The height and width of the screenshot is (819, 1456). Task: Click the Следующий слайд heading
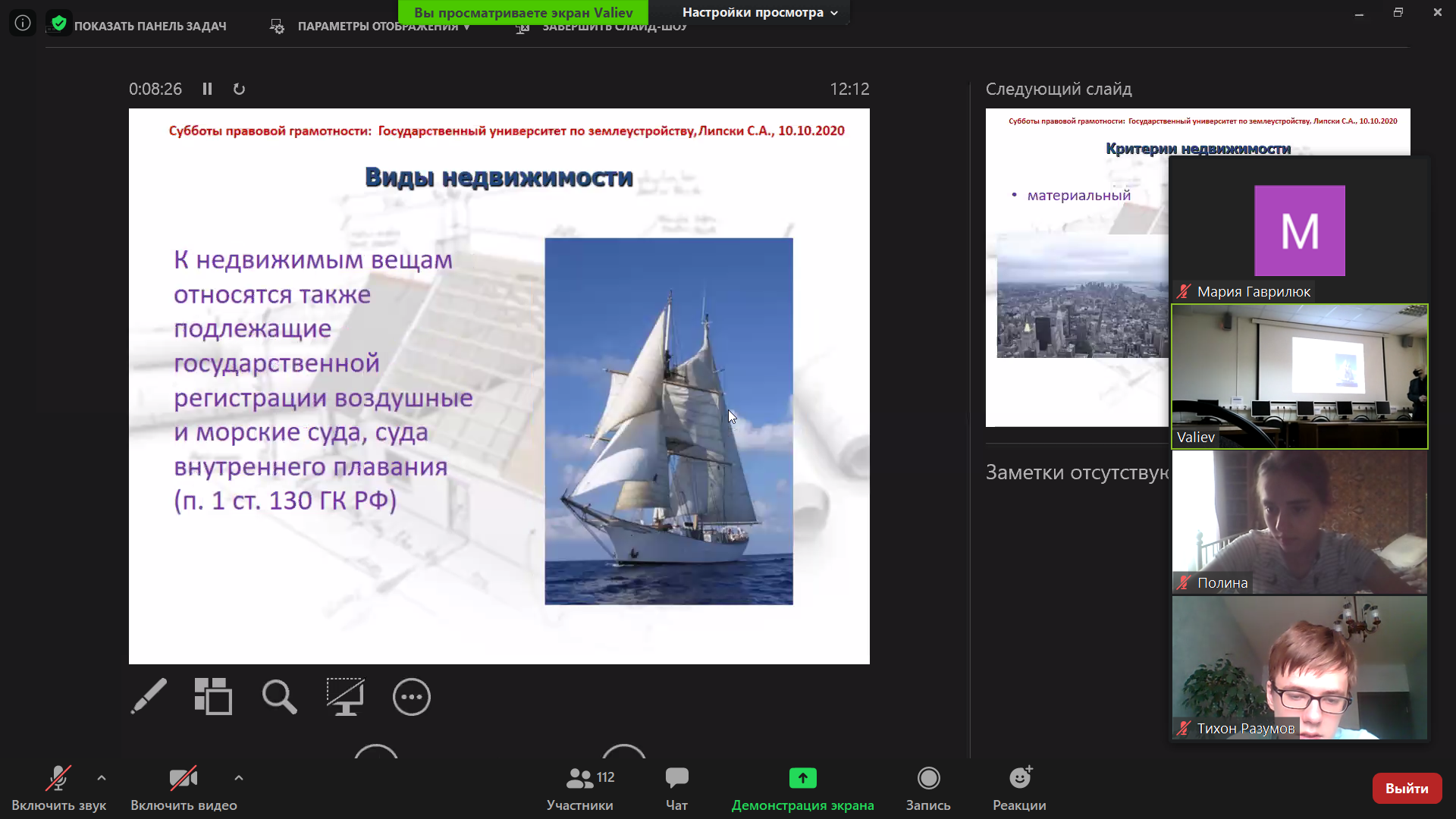point(1059,89)
